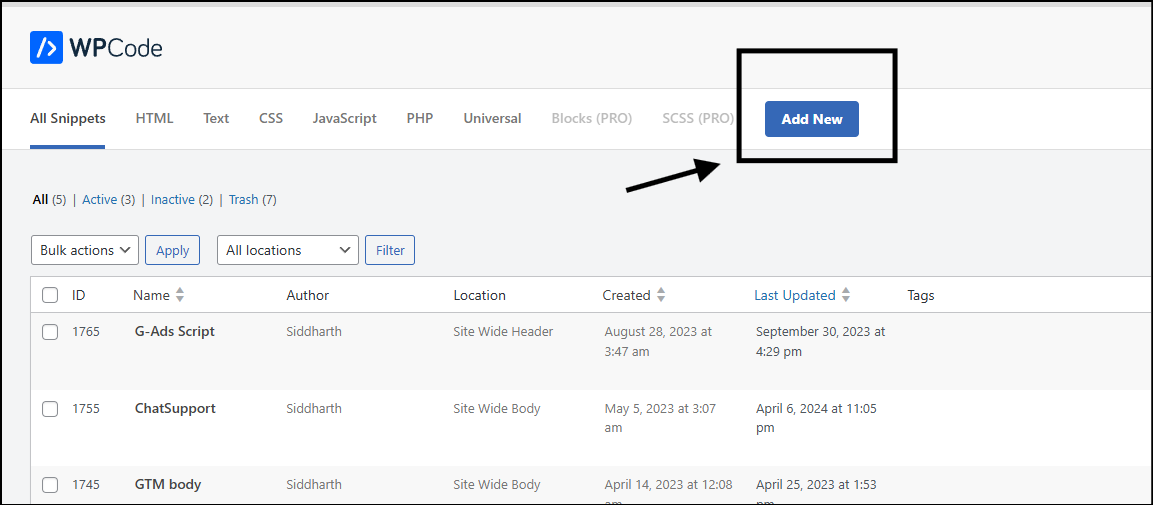Open the GTM body snippet
1153x505 pixels.
coord(168,484)
